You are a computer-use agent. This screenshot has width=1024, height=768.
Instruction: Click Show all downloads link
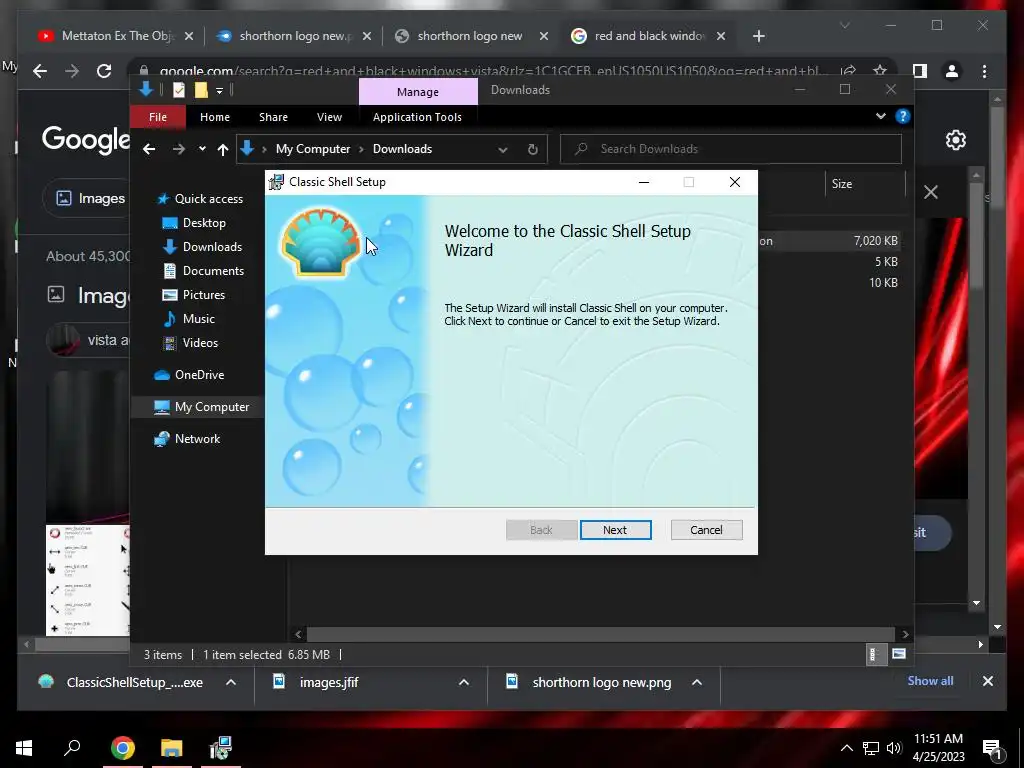930,680
